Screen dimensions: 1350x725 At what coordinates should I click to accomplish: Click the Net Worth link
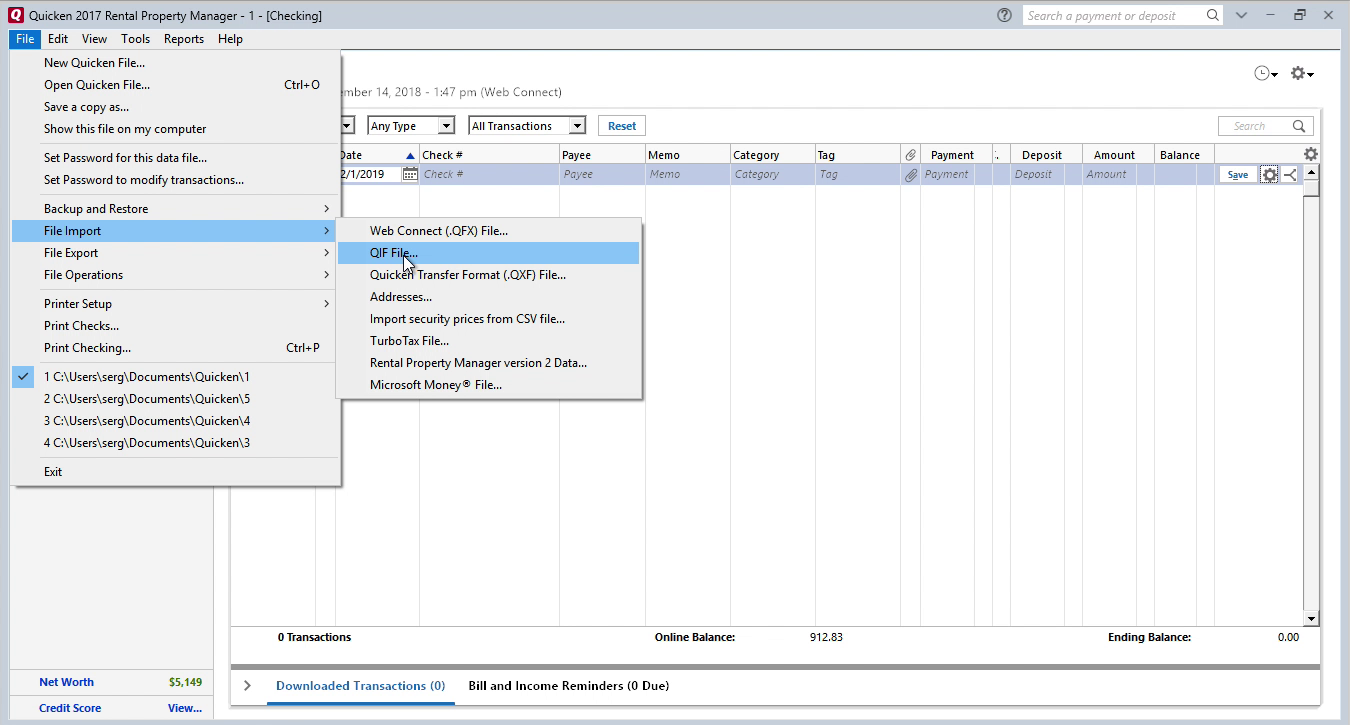click(66, 682)
